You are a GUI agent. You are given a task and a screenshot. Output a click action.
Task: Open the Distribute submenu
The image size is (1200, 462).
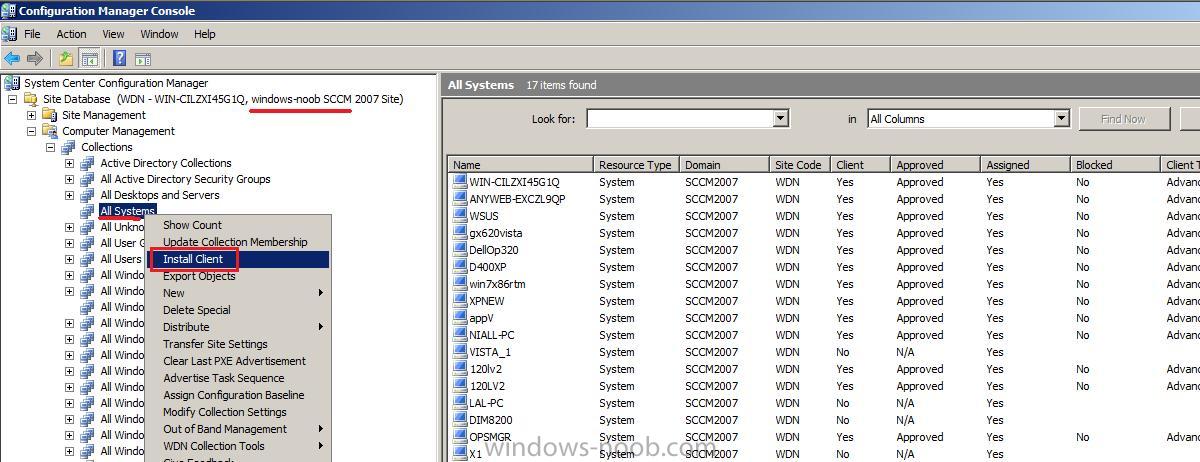(x=239, y=327)
